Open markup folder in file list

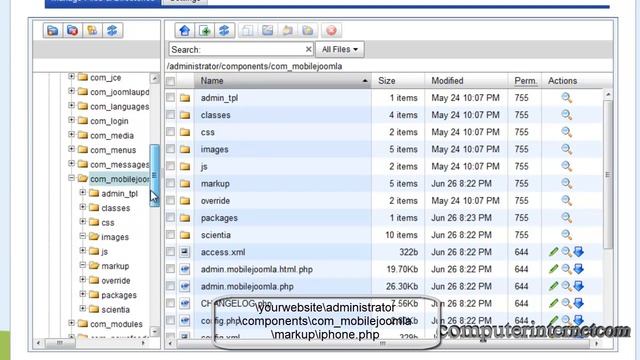click(215, 184)
